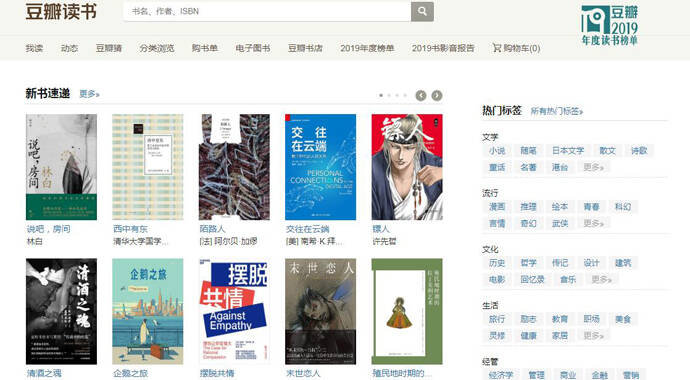Open the 西中有东 book cover
690x380 pixels.
tap(148, 167)
